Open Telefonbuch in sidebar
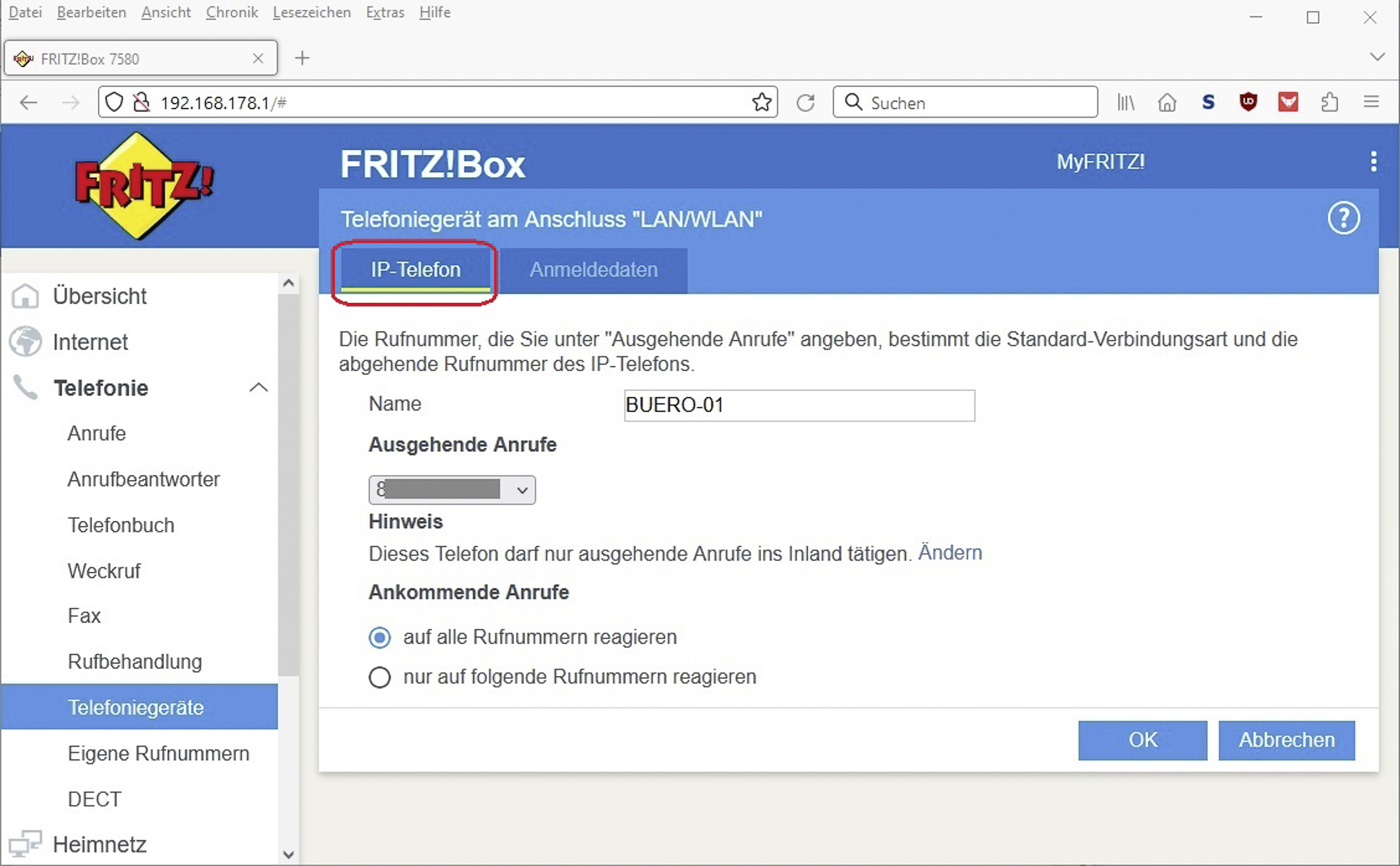1400x866 pixels. [121, 525]
